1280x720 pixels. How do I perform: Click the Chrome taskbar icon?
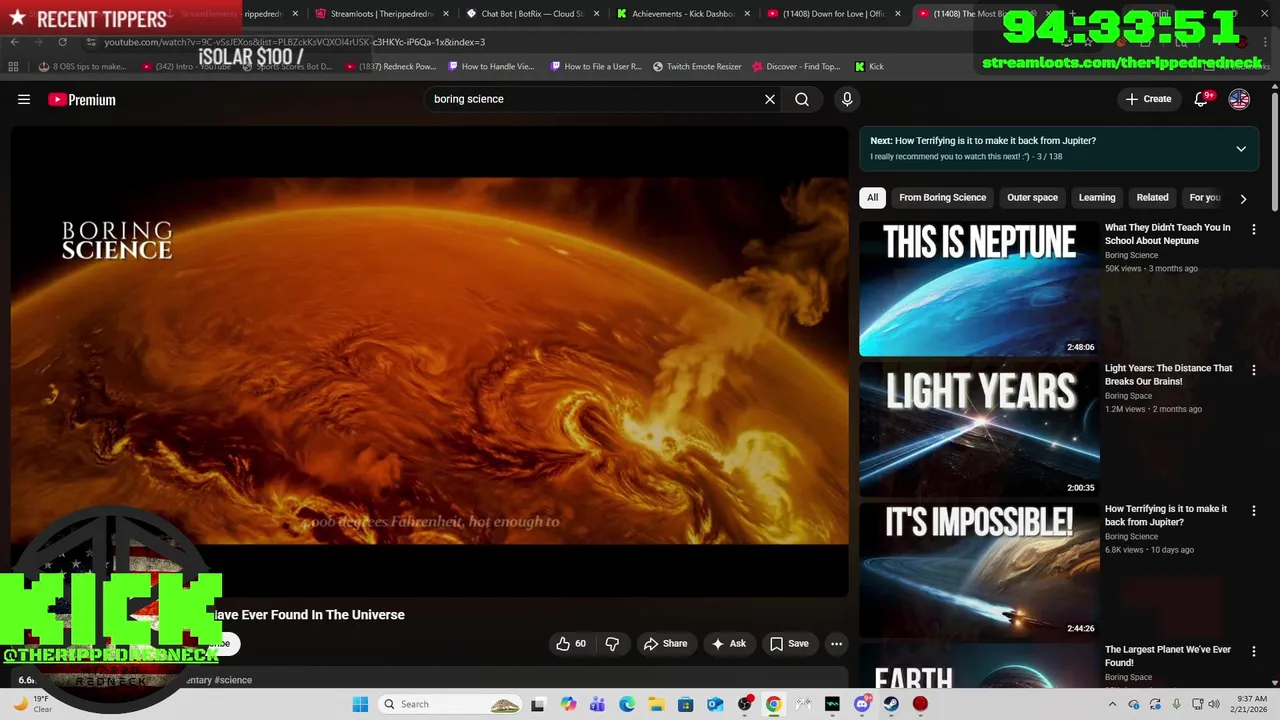tap(773, 704)
